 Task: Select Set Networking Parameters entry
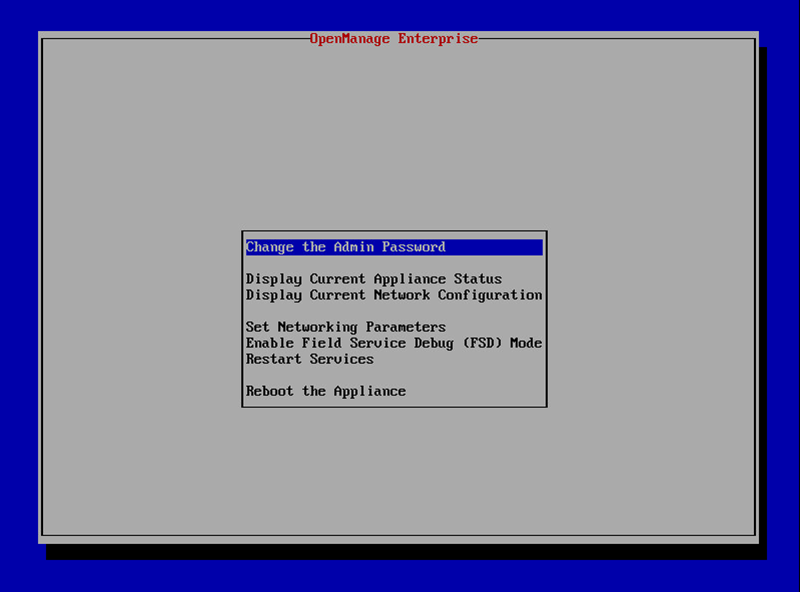tap(345, 327)
